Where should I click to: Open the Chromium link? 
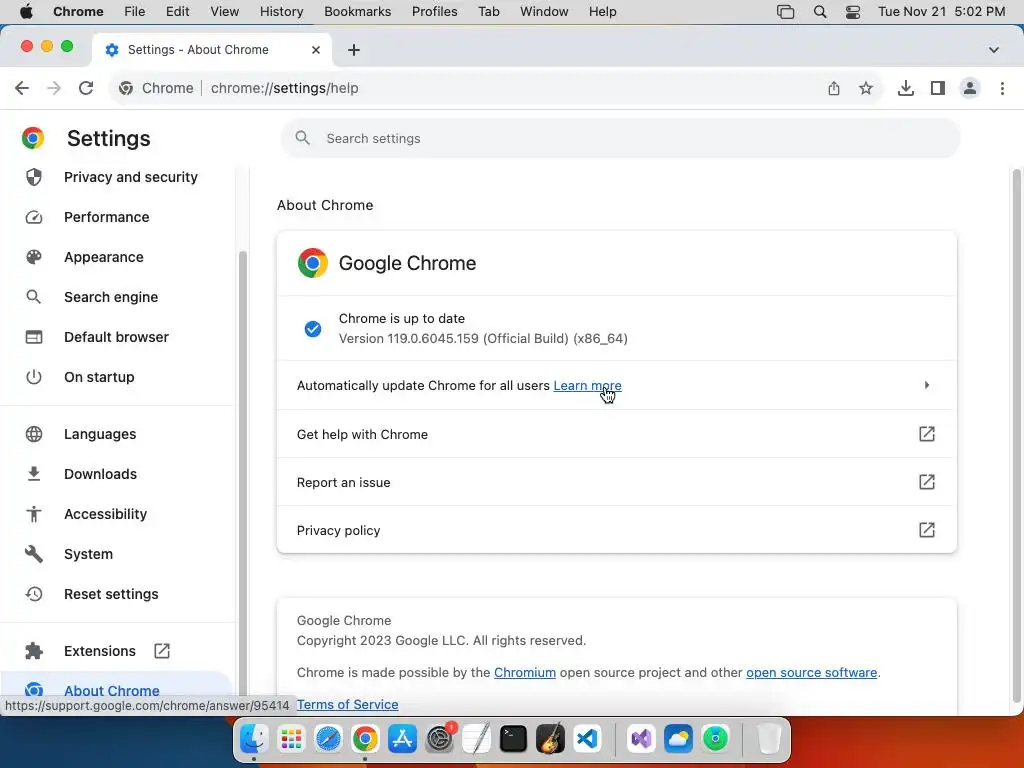pos(524,673)
